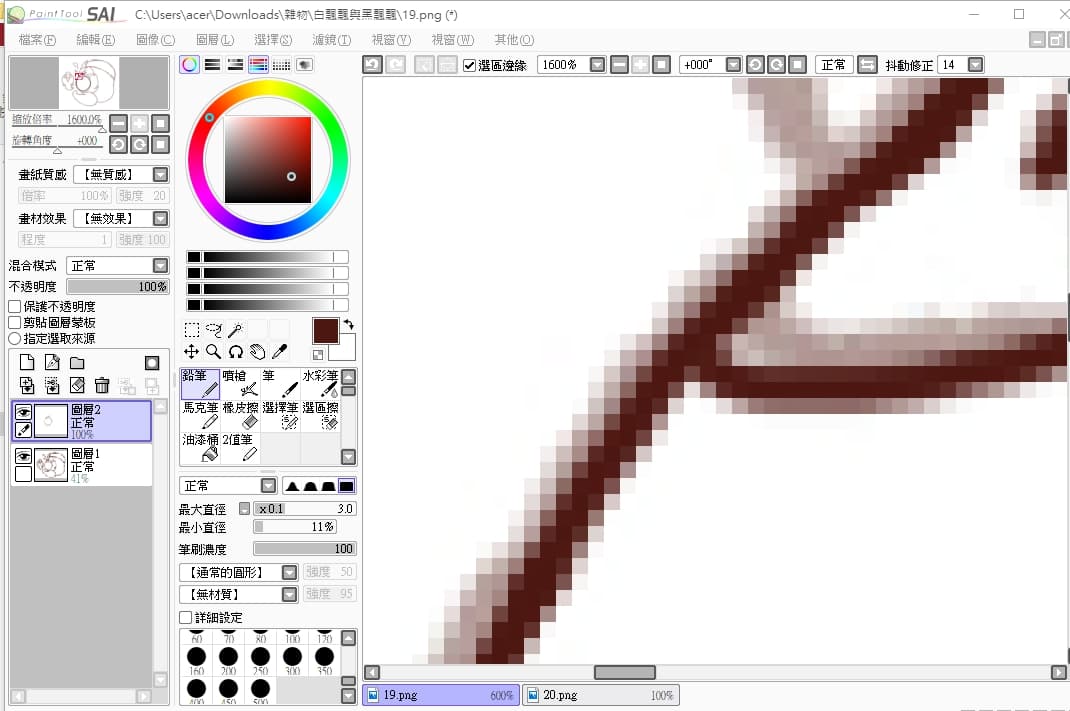
Task: Click toolbar rotate counterclockwise button
Action: (x=755, y=65)
